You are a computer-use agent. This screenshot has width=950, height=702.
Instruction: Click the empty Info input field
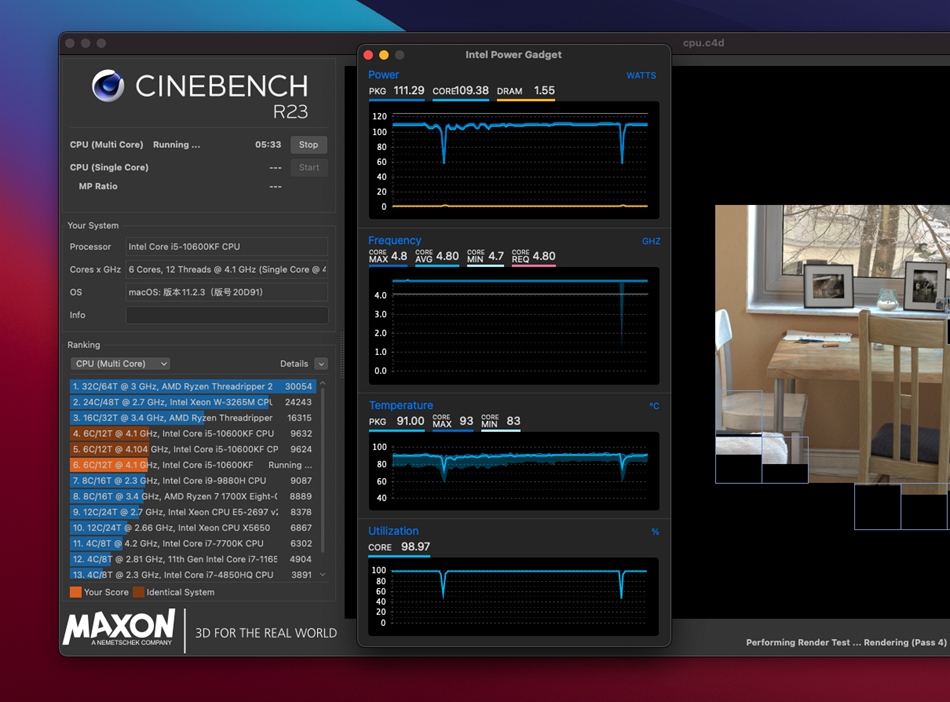coord(227,315)
